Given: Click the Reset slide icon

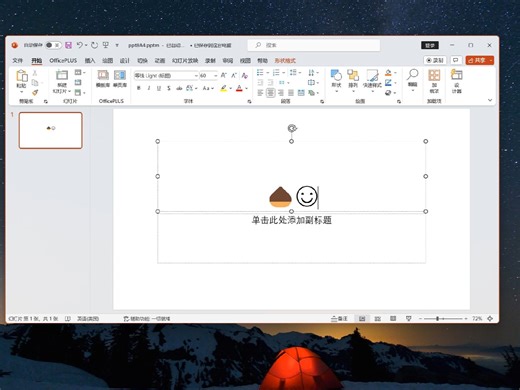Looking at the screenshot, I should (x=78, y=82).
